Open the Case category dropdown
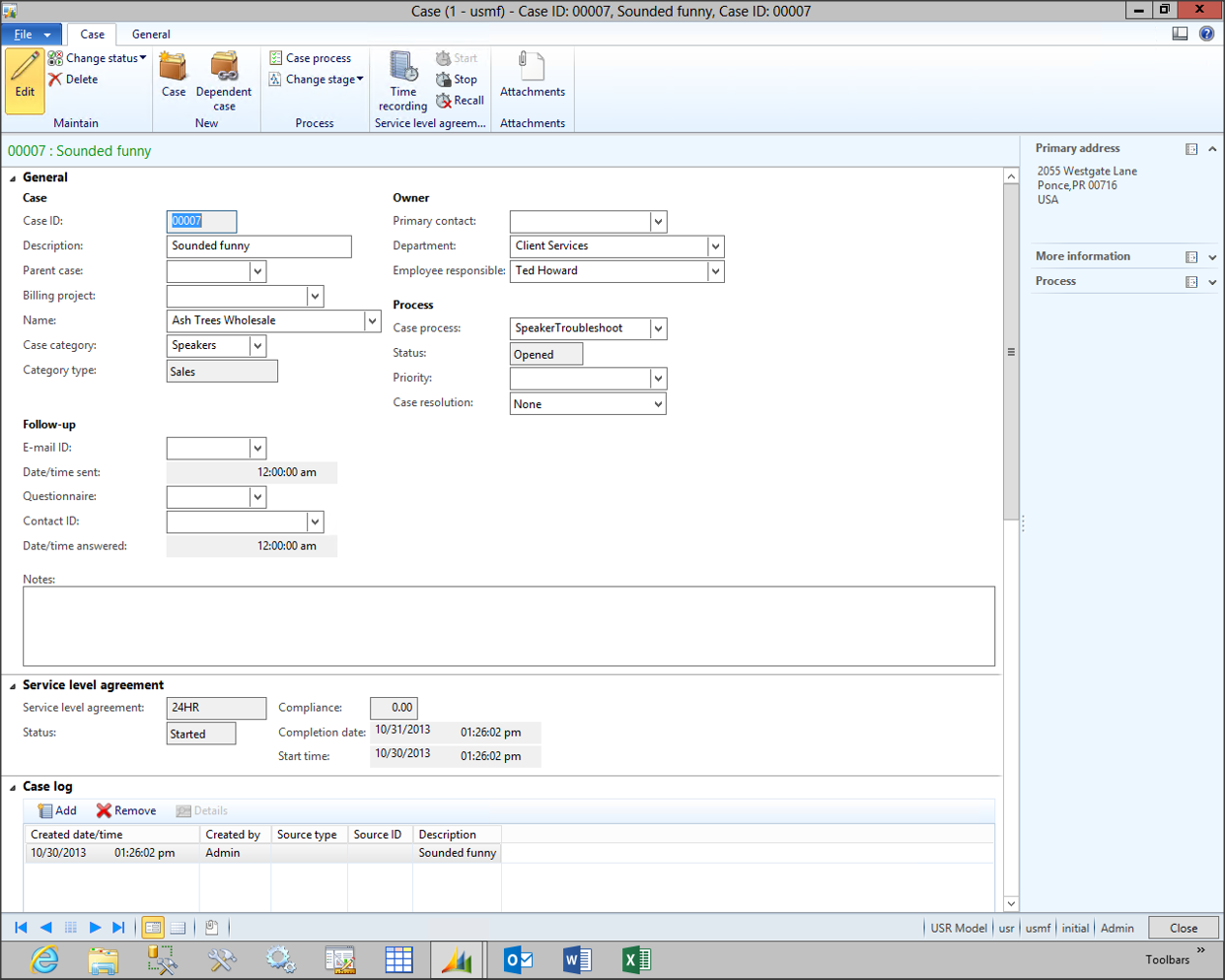 tap(257, 346)
